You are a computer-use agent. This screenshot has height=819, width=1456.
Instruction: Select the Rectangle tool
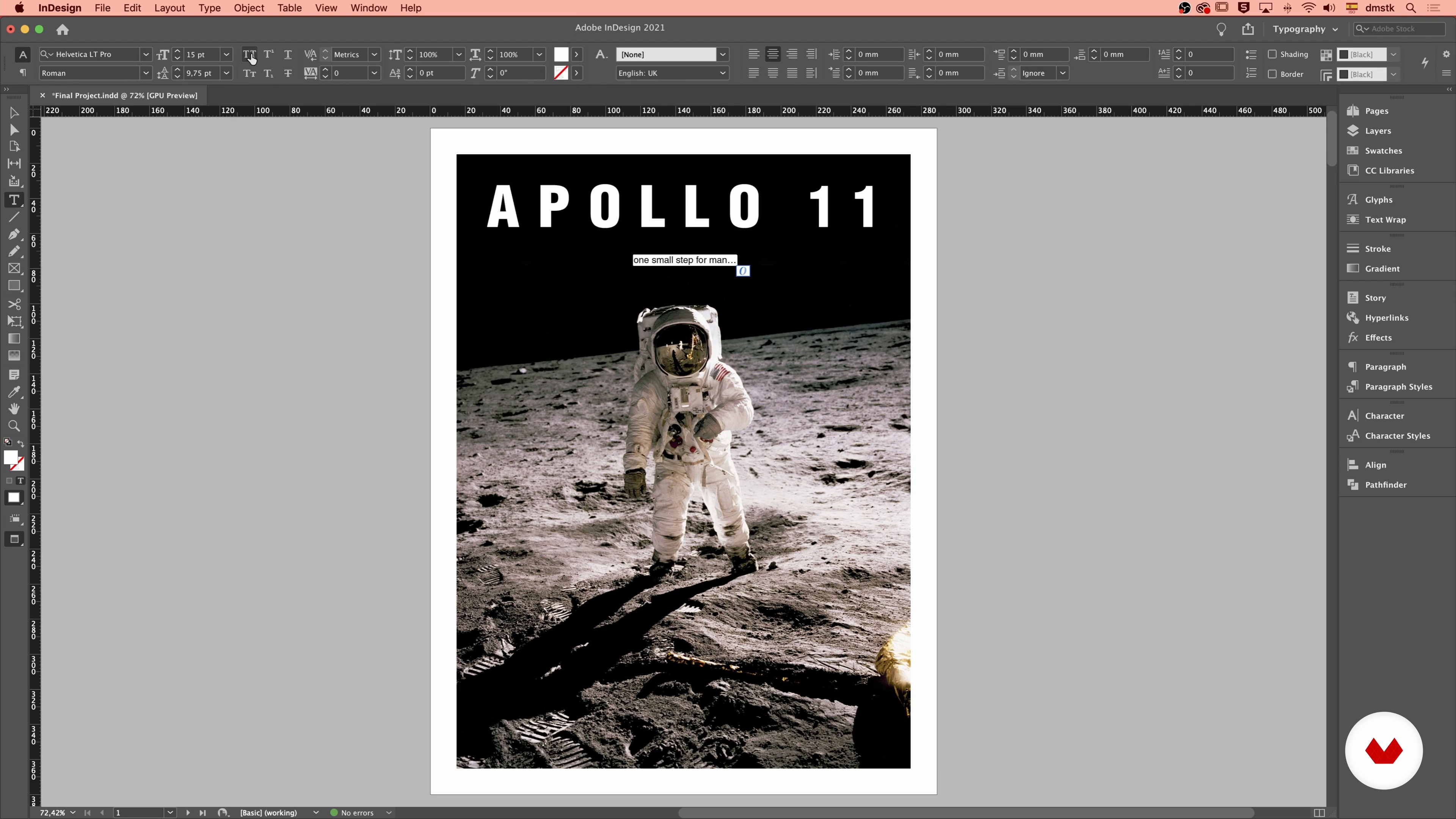tap(14, 286)
